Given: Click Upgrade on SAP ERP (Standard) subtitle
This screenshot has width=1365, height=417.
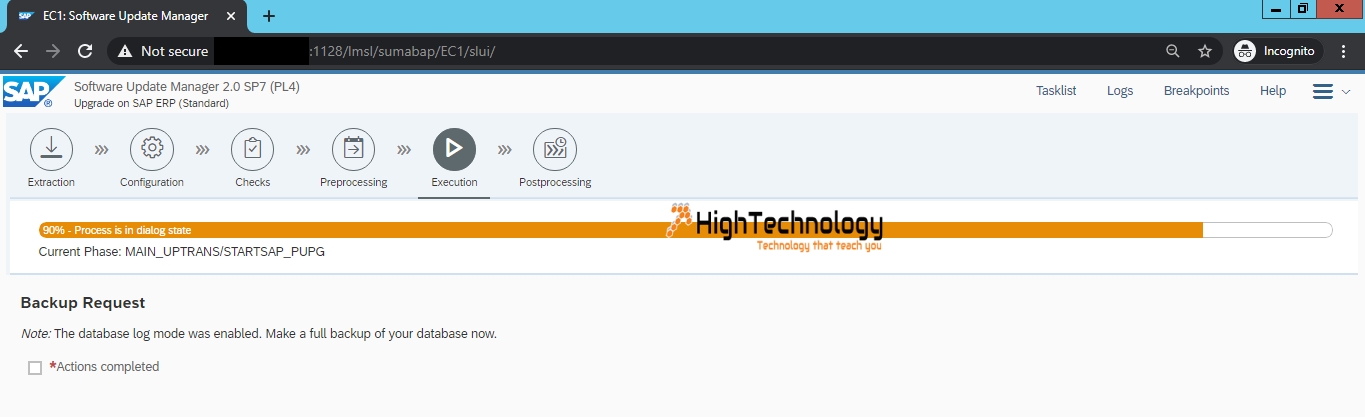Looking at the screenshot, I should [151, 103].
